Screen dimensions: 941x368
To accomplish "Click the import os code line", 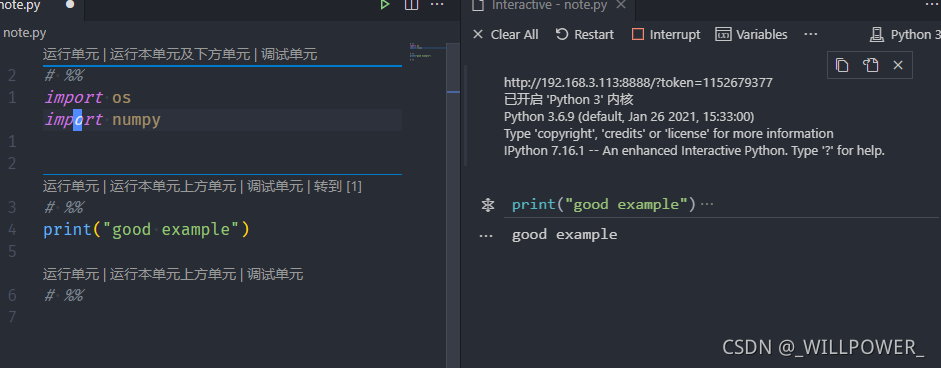I will (87, 97).
